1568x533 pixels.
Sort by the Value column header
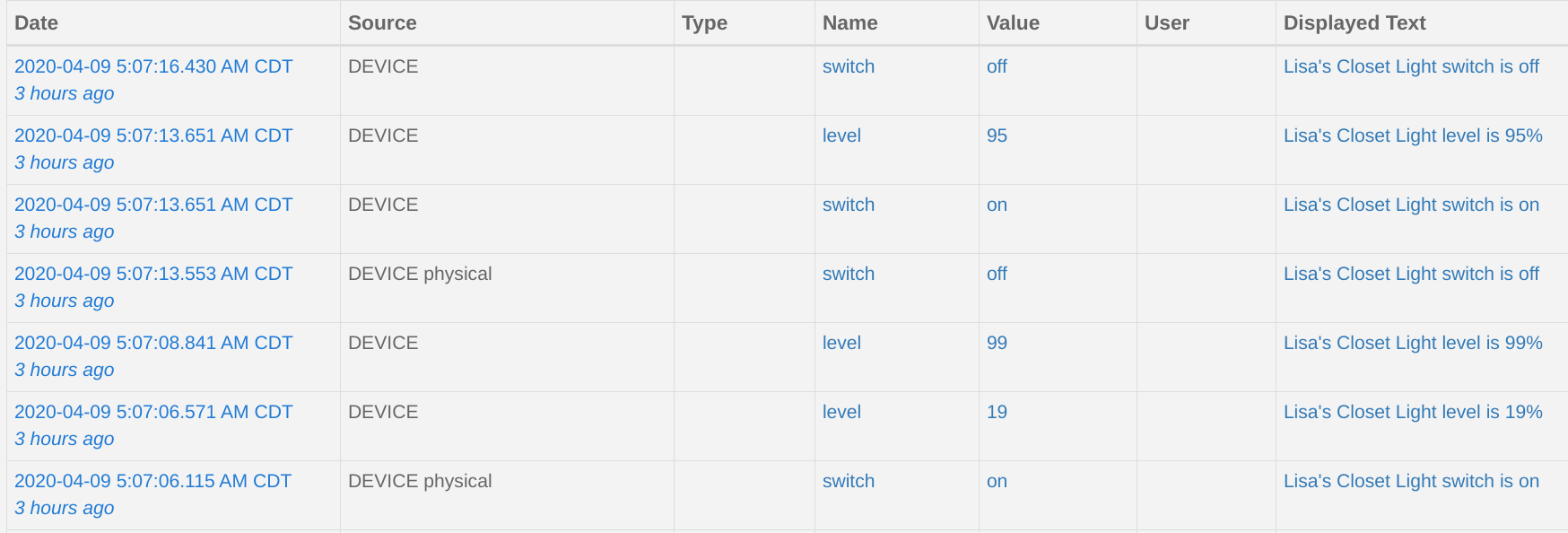tap(1013, 23)
